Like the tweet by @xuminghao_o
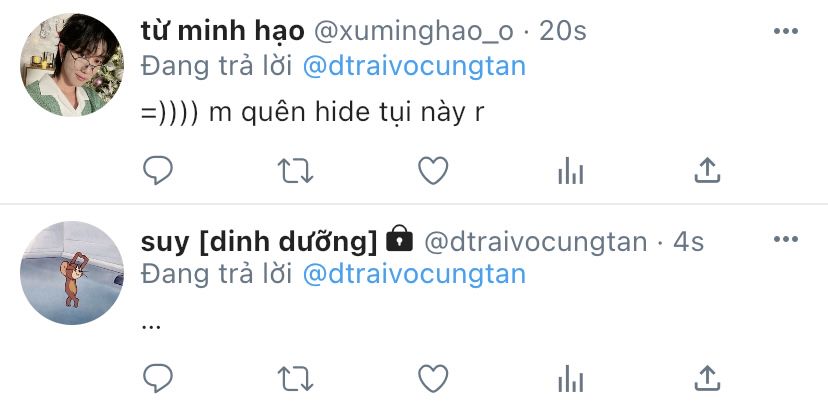The image size is (828, 406). [x=433, y=171]
